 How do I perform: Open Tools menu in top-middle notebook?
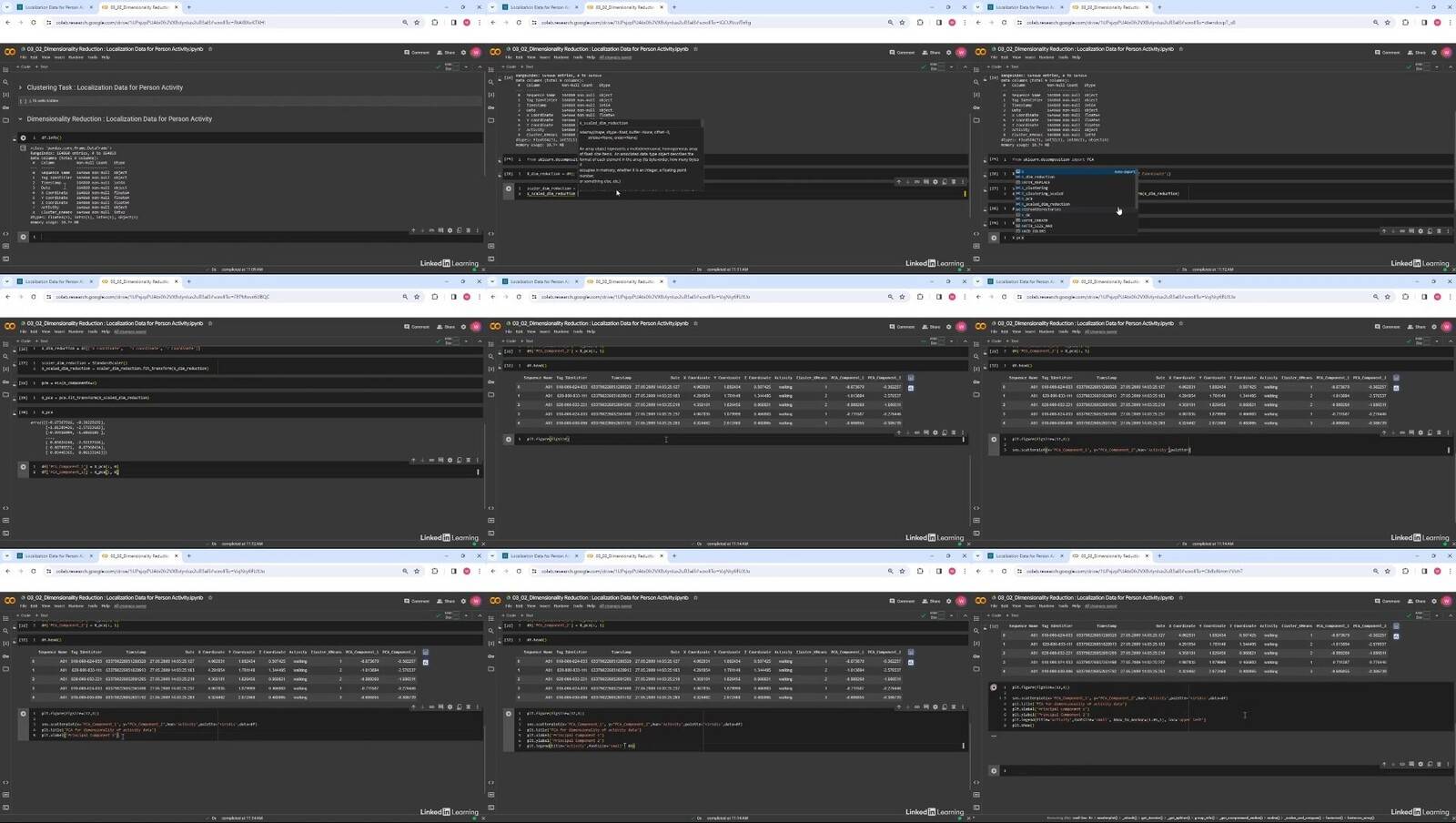(578, 57)
